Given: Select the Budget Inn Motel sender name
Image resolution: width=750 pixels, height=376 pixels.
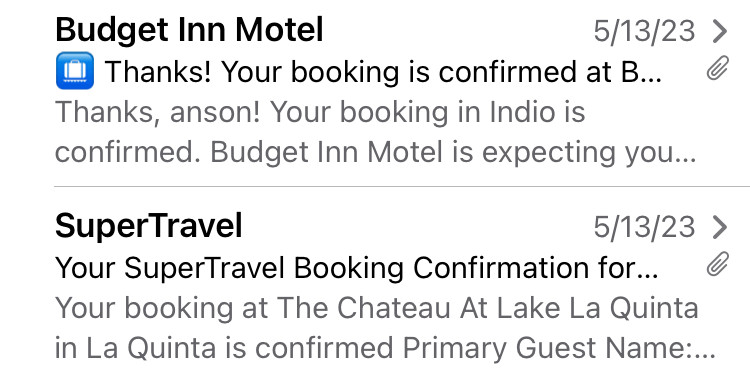Looking at the screenshot, I should pyautogui.click(x=189, y=30).
